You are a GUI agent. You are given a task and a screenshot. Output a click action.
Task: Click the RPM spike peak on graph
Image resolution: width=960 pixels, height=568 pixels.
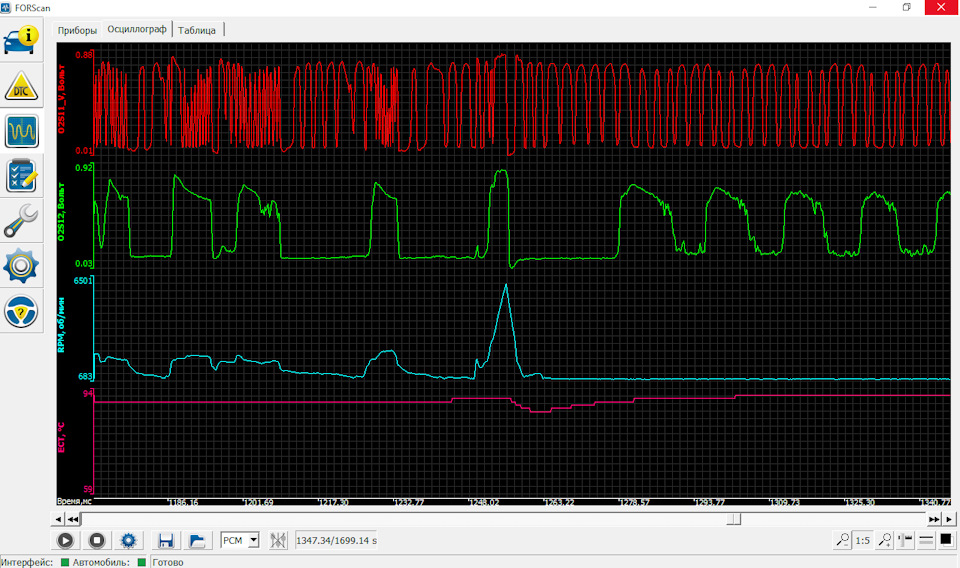(506, 285)
